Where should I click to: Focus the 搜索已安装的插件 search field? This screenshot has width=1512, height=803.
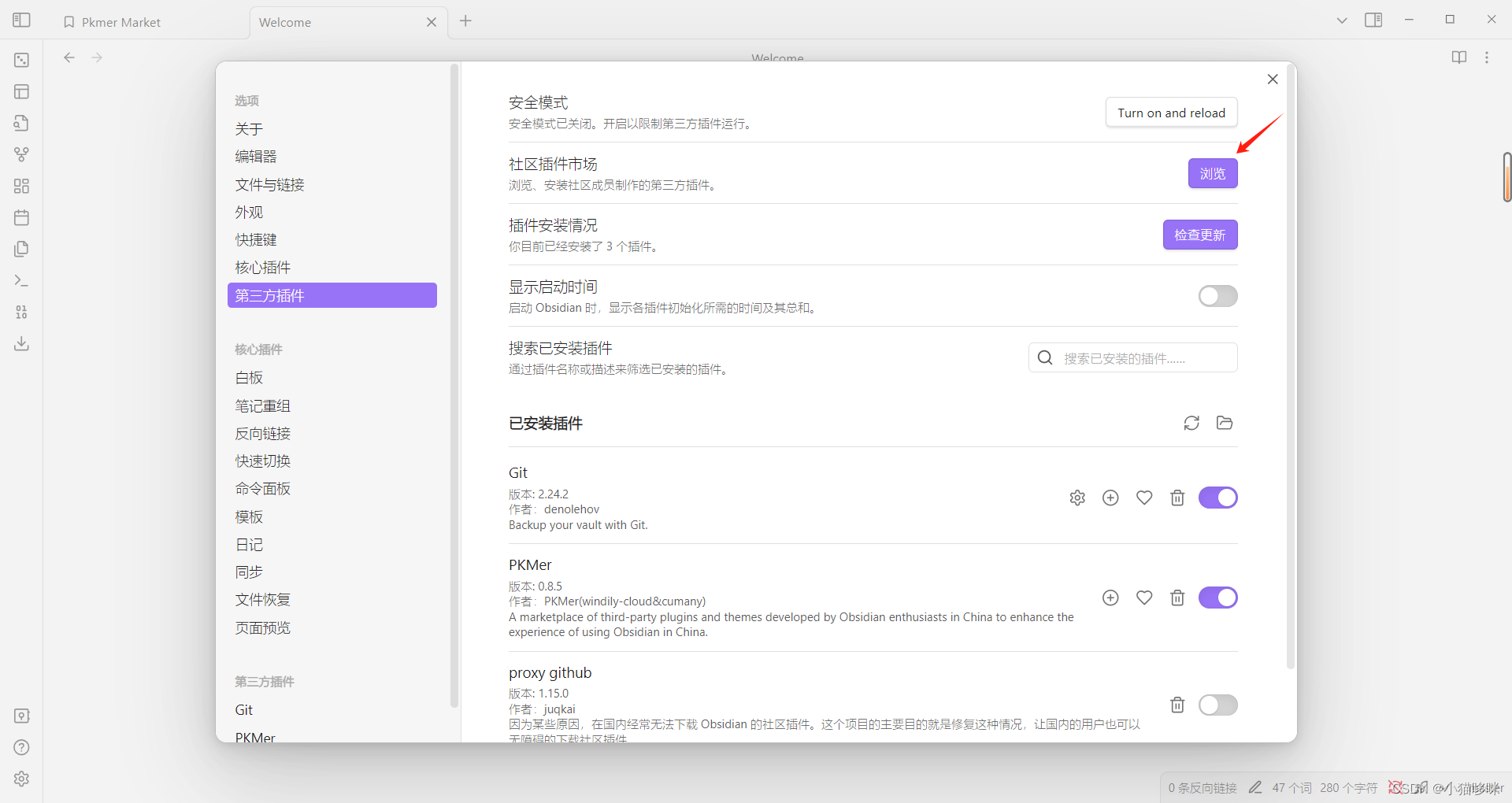coord(1132,357)
